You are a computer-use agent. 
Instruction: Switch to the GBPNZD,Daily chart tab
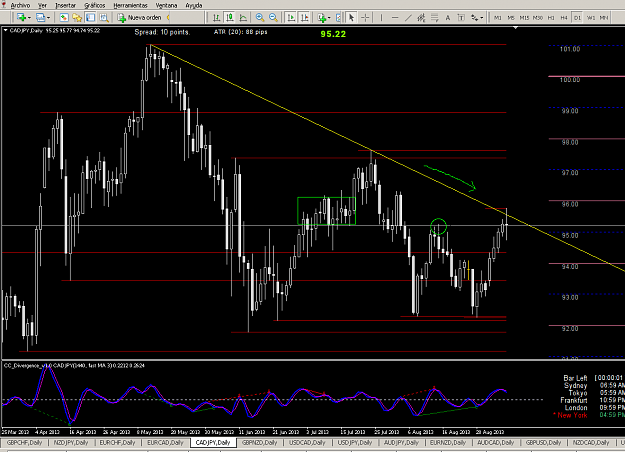tap(260, 442)
